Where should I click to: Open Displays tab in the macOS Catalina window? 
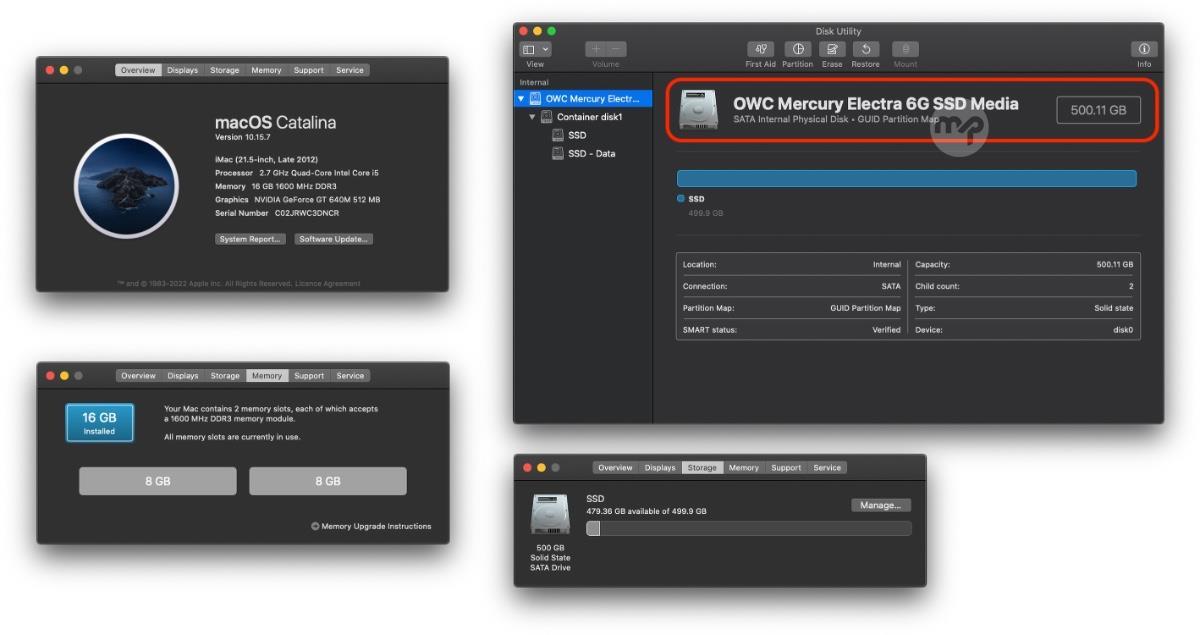point(183,70)
